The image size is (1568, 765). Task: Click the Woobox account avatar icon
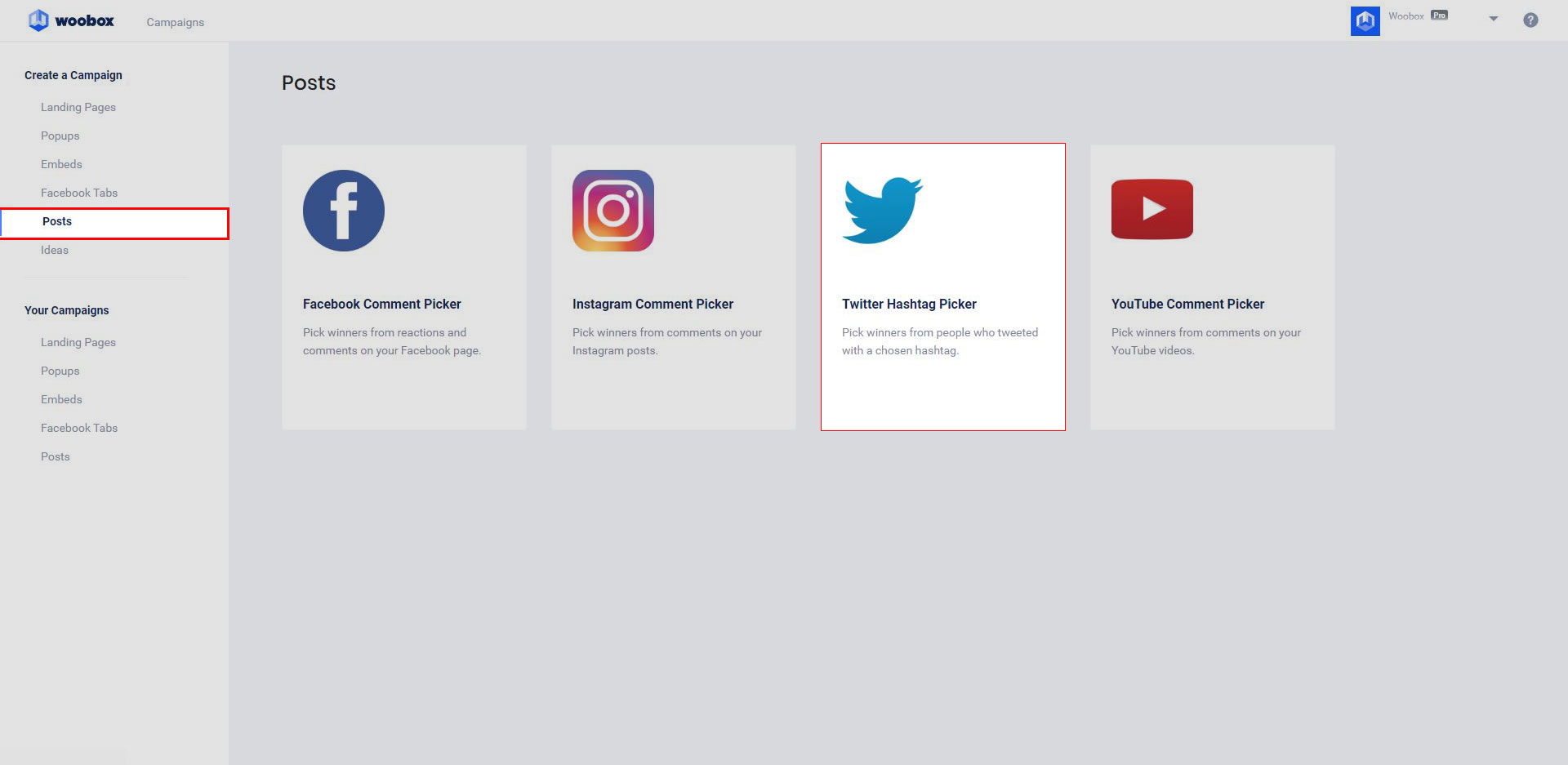(x=1365, y=21)
